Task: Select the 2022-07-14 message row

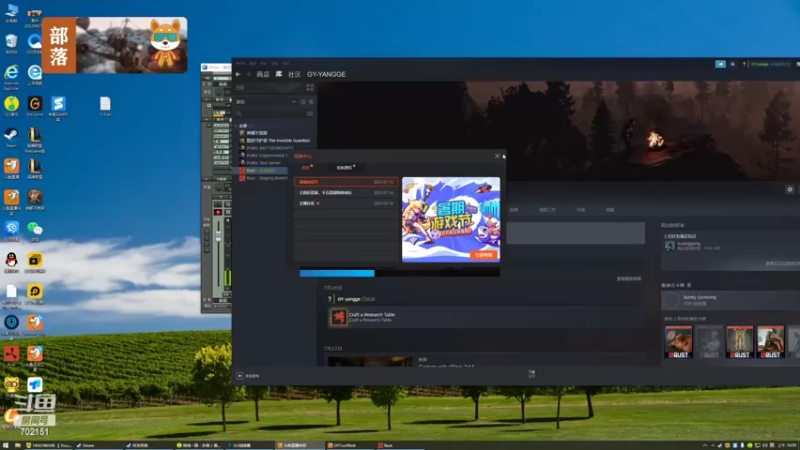Action: coord(346,193)
